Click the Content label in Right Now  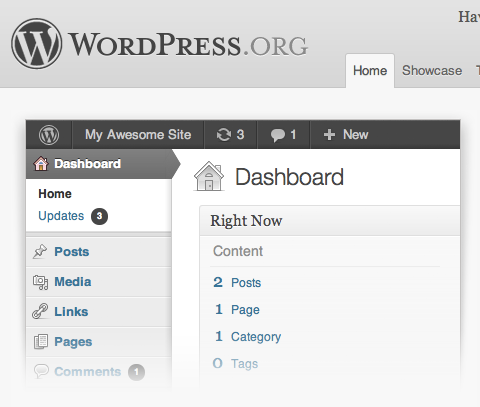[238, 251]
